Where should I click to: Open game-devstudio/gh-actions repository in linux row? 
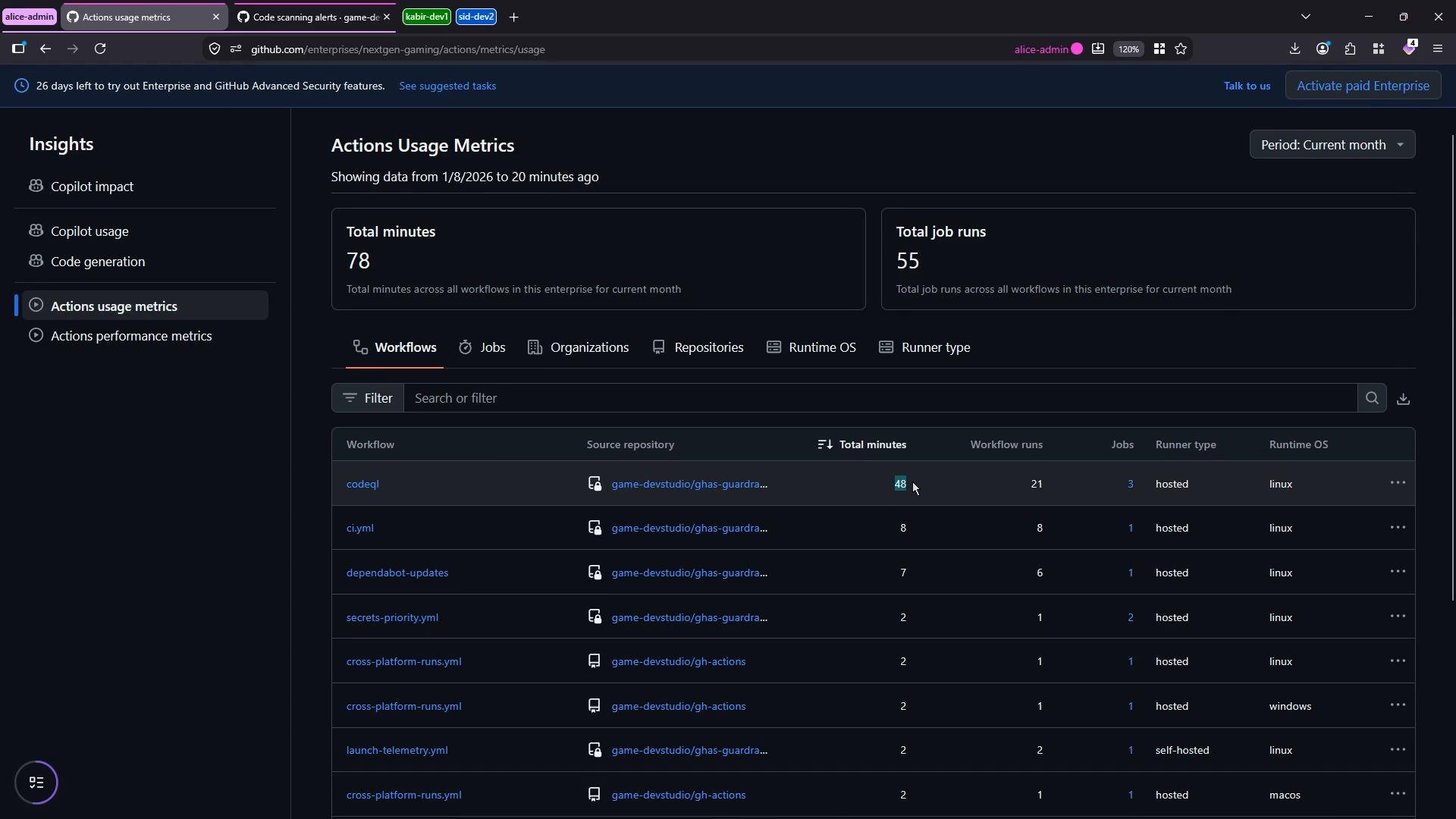678,661
